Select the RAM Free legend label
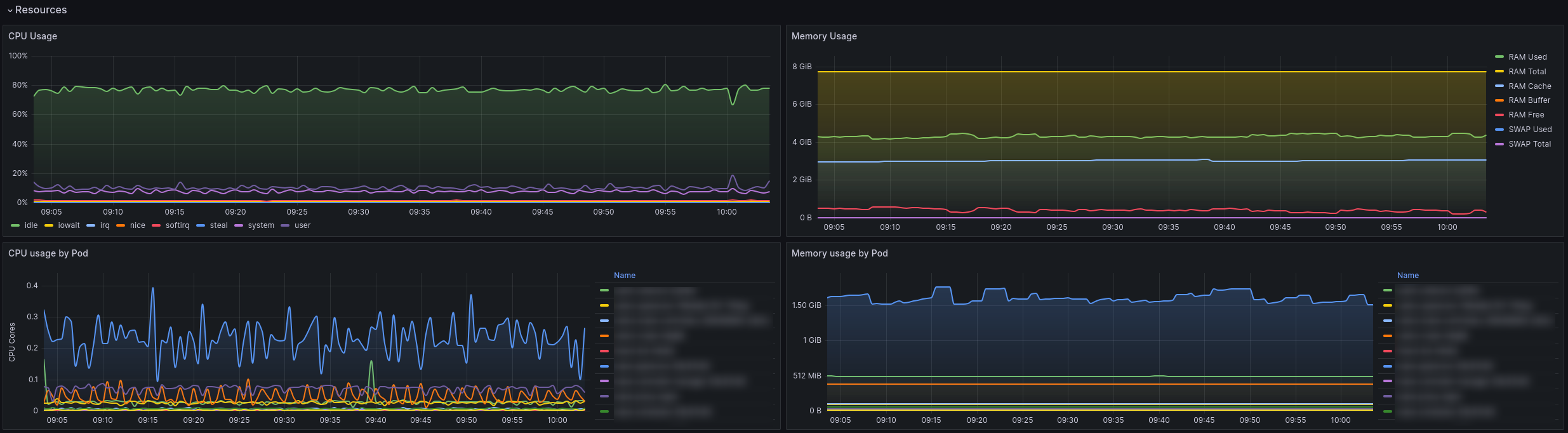 point(1526,115)
